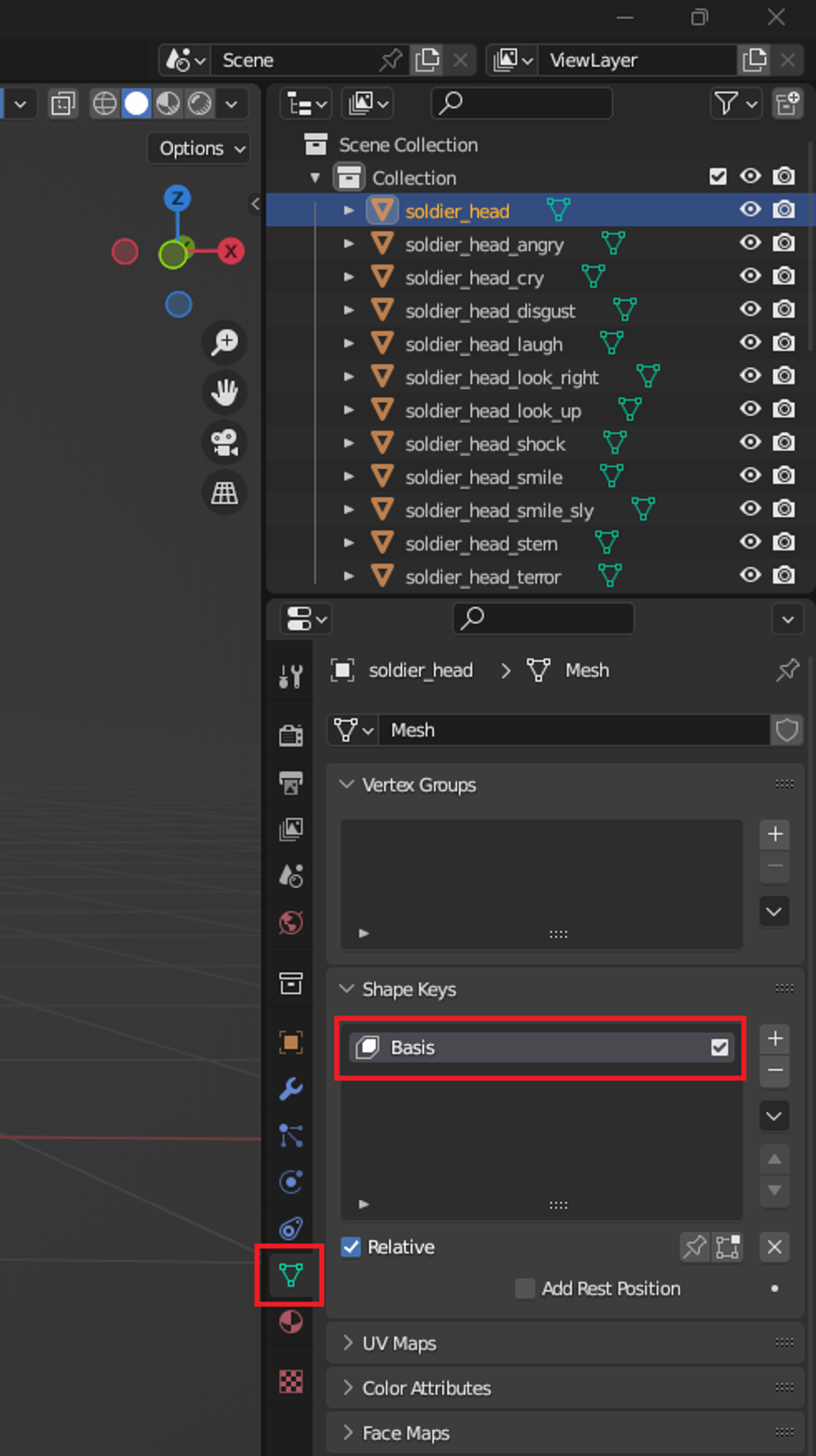816x1456 pixels.
Task: Open the Material properties tab
Action: (291, 1322)
